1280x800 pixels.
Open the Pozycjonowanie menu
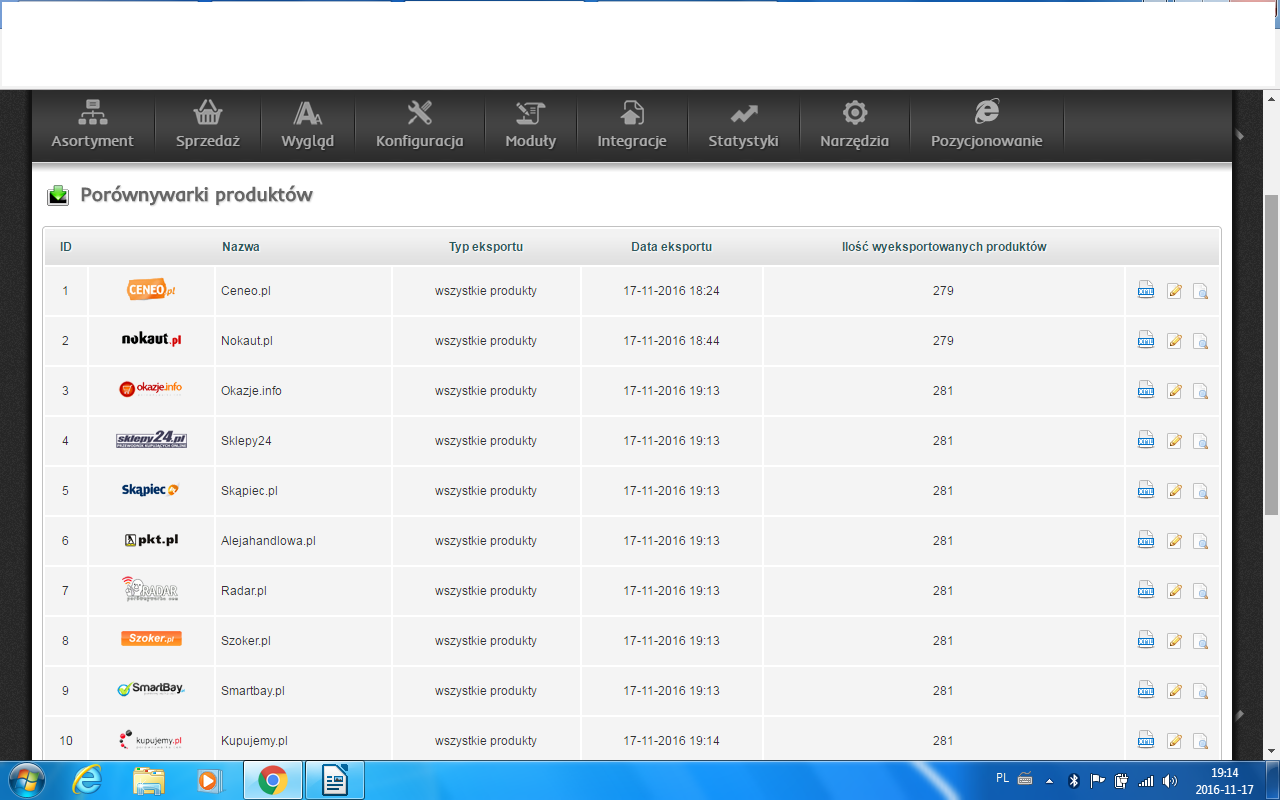(986, 125)
